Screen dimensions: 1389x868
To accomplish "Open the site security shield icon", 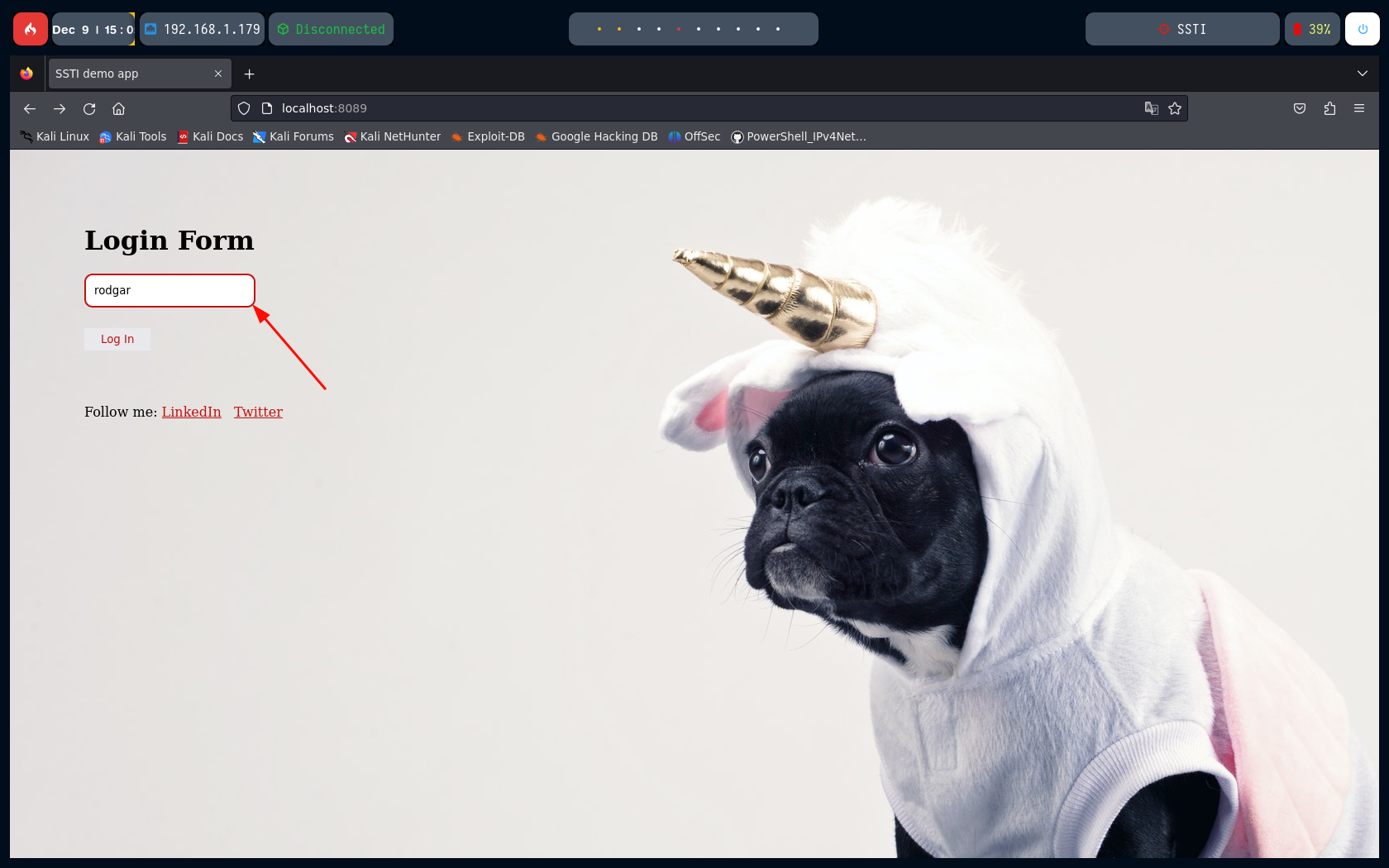I will coord(244,108).
